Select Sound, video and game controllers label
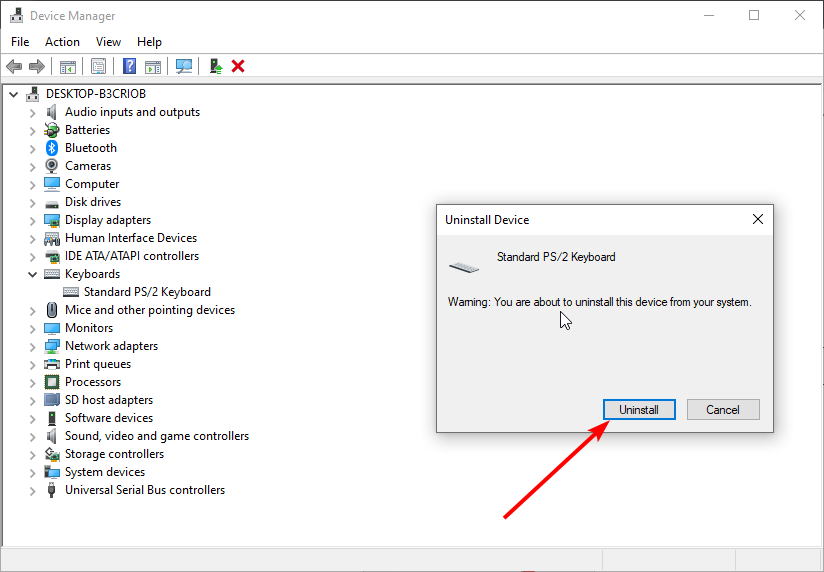The height and width of the screenshot is (572, 824). click(157, 436)
